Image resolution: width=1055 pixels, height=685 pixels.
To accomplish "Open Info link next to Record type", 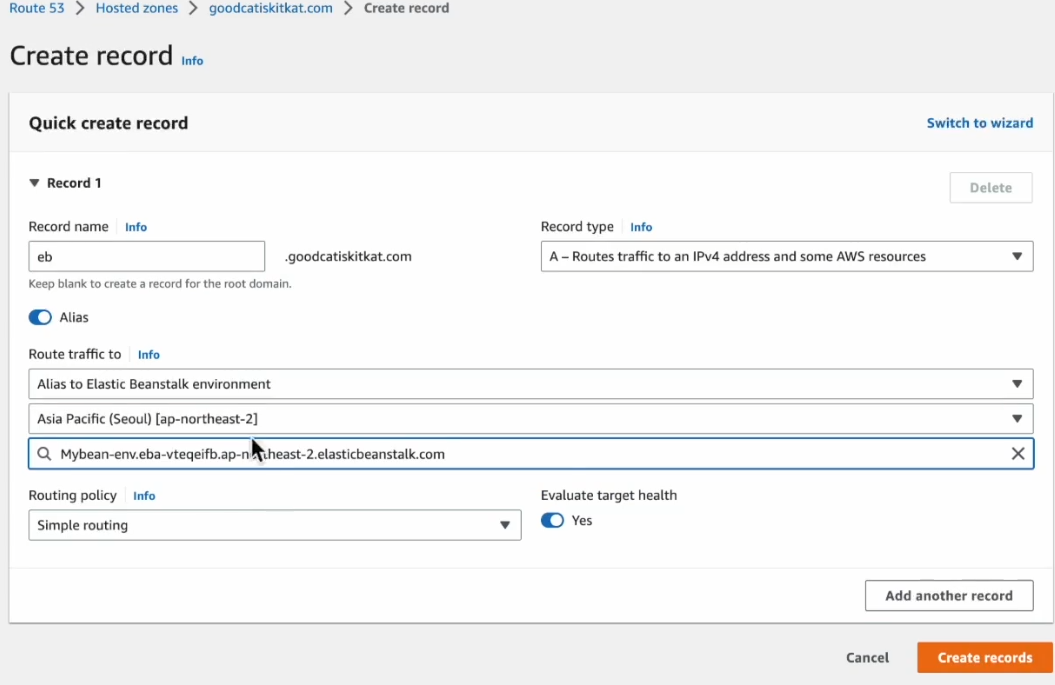I will coord(641,227).
